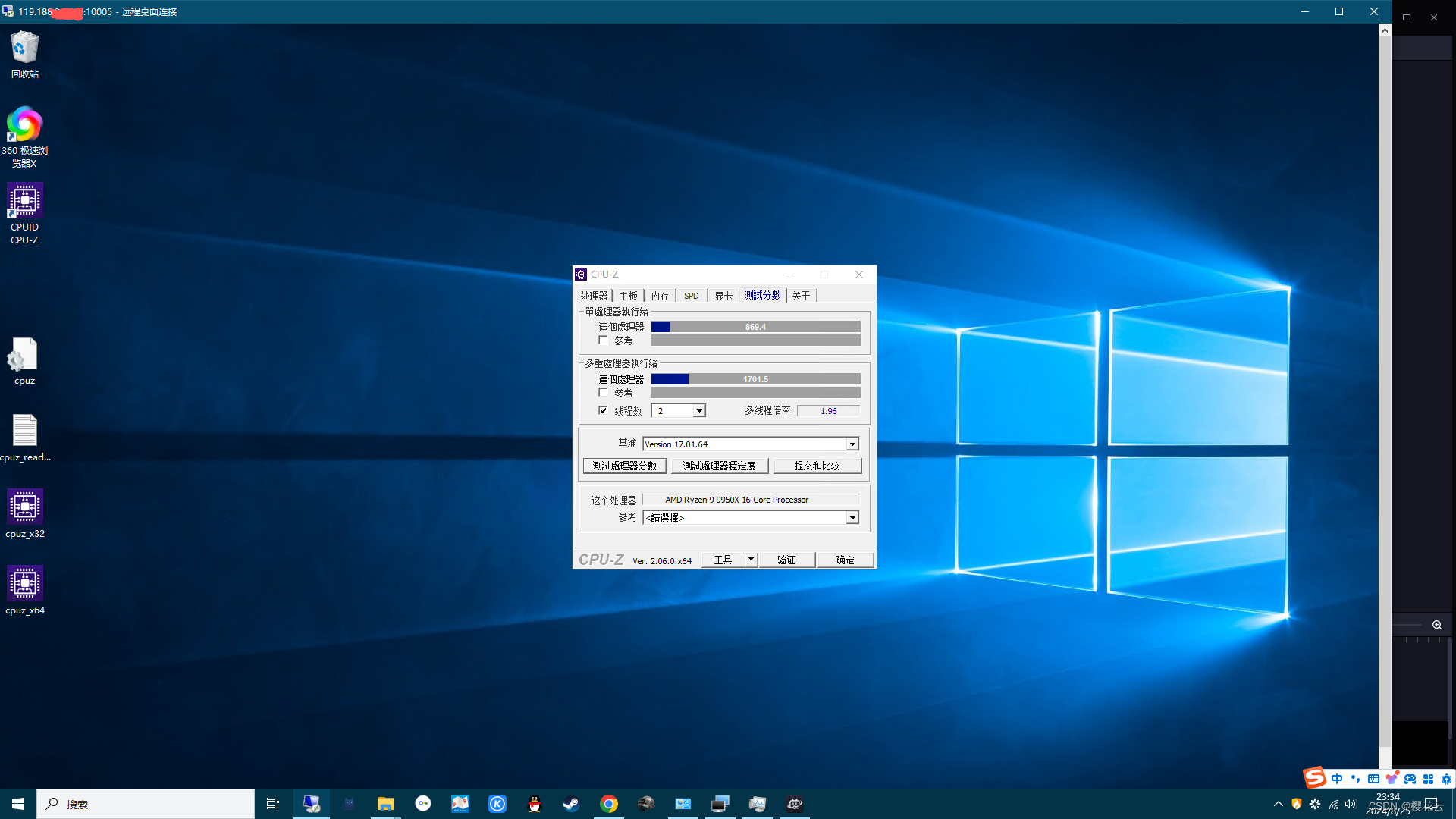Screen dimensions: 1456x819
Task: Click the 测試處理器分數 button
Action: point(625,466)
